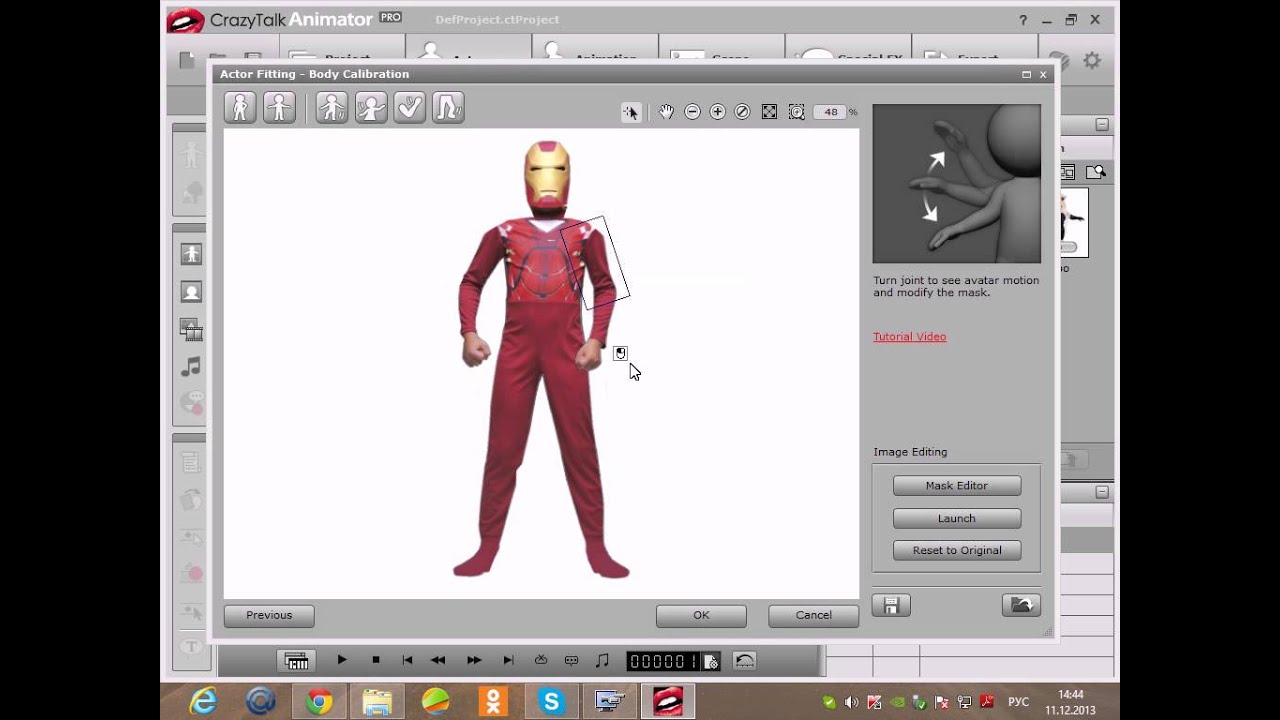Click the head portrait icon in left sidebar
The width and height of the screenshot is (1280, 720).
(x=191, y=291)
